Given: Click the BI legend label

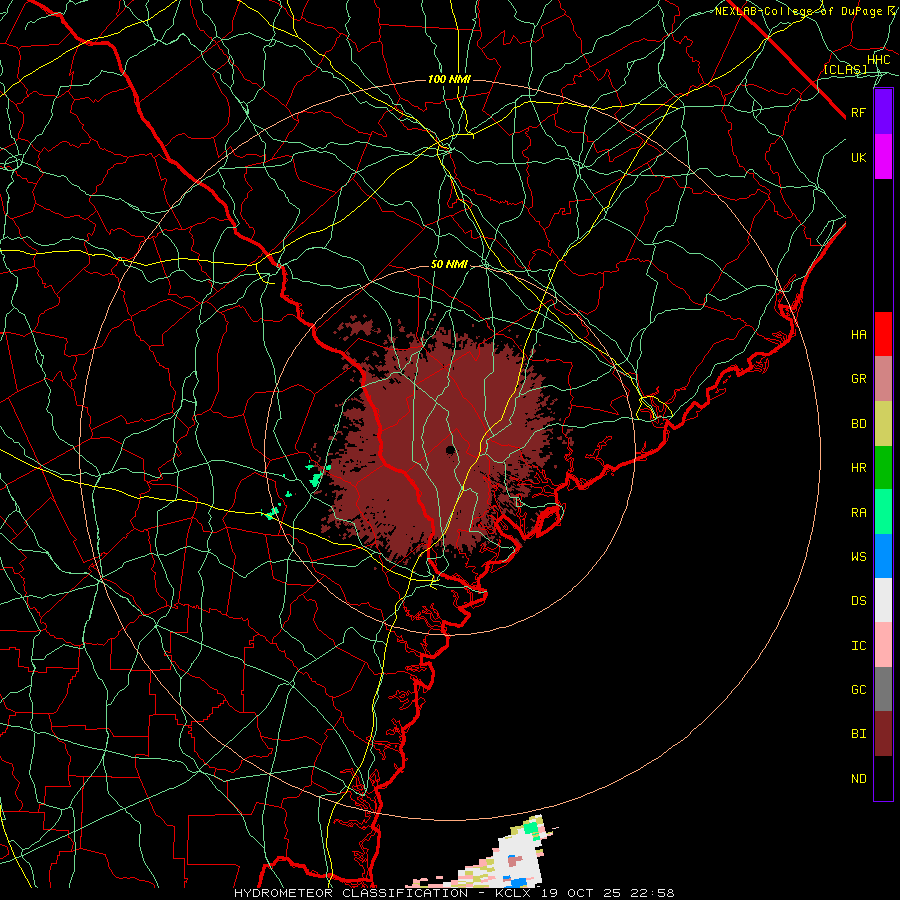Looking at the screenshot, I should [858, 734].
